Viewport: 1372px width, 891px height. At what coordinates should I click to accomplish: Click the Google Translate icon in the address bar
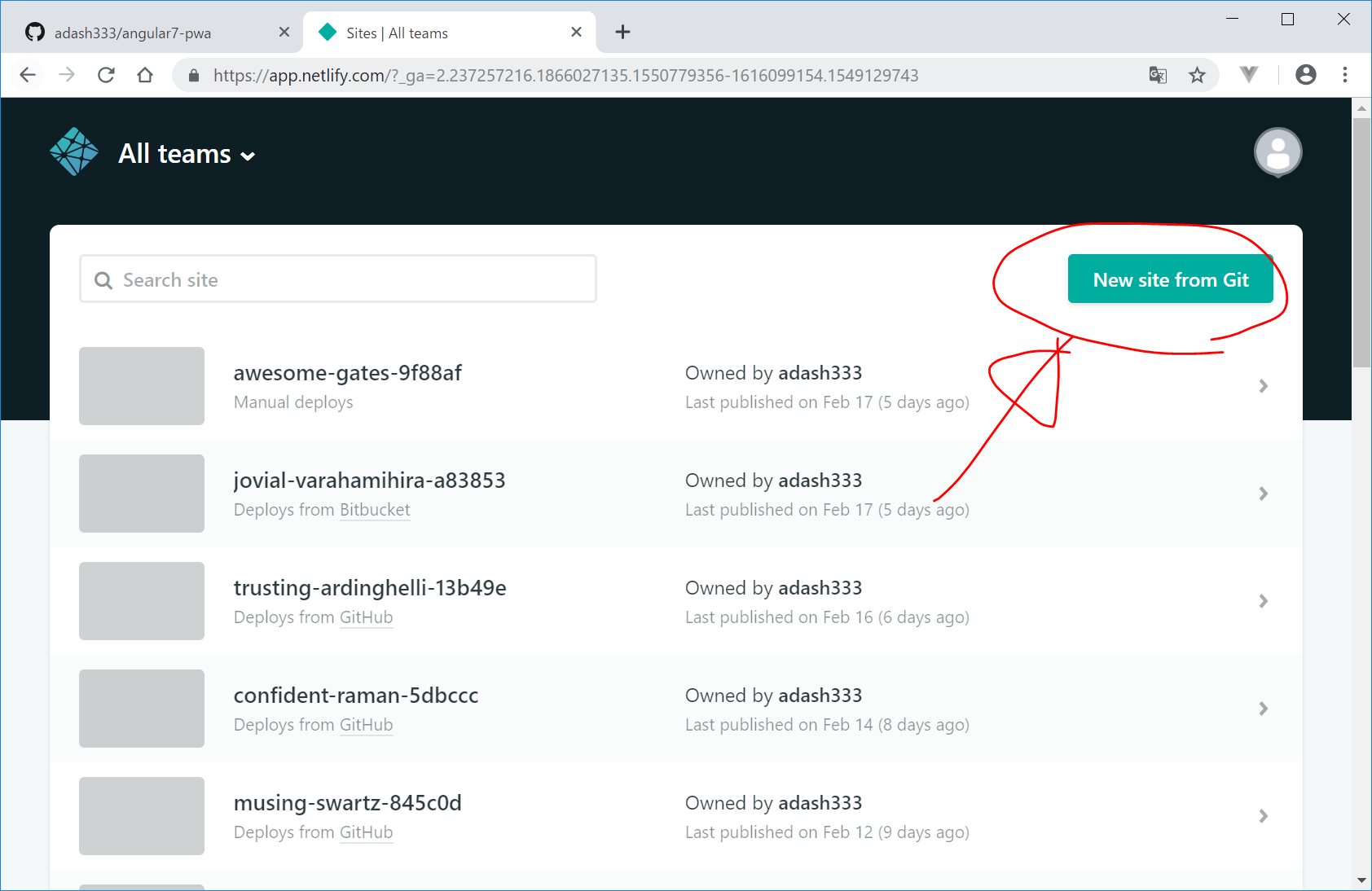pos(1158,75)
